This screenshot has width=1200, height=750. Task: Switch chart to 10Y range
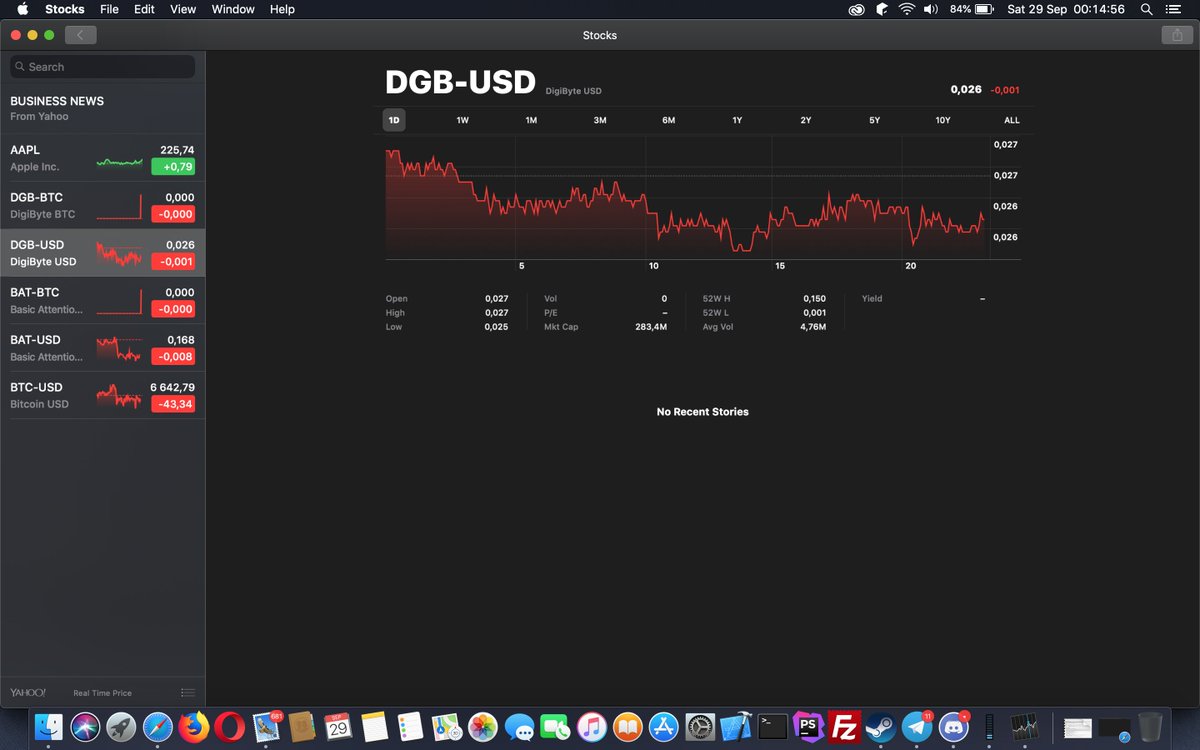[x=943, y=120]
